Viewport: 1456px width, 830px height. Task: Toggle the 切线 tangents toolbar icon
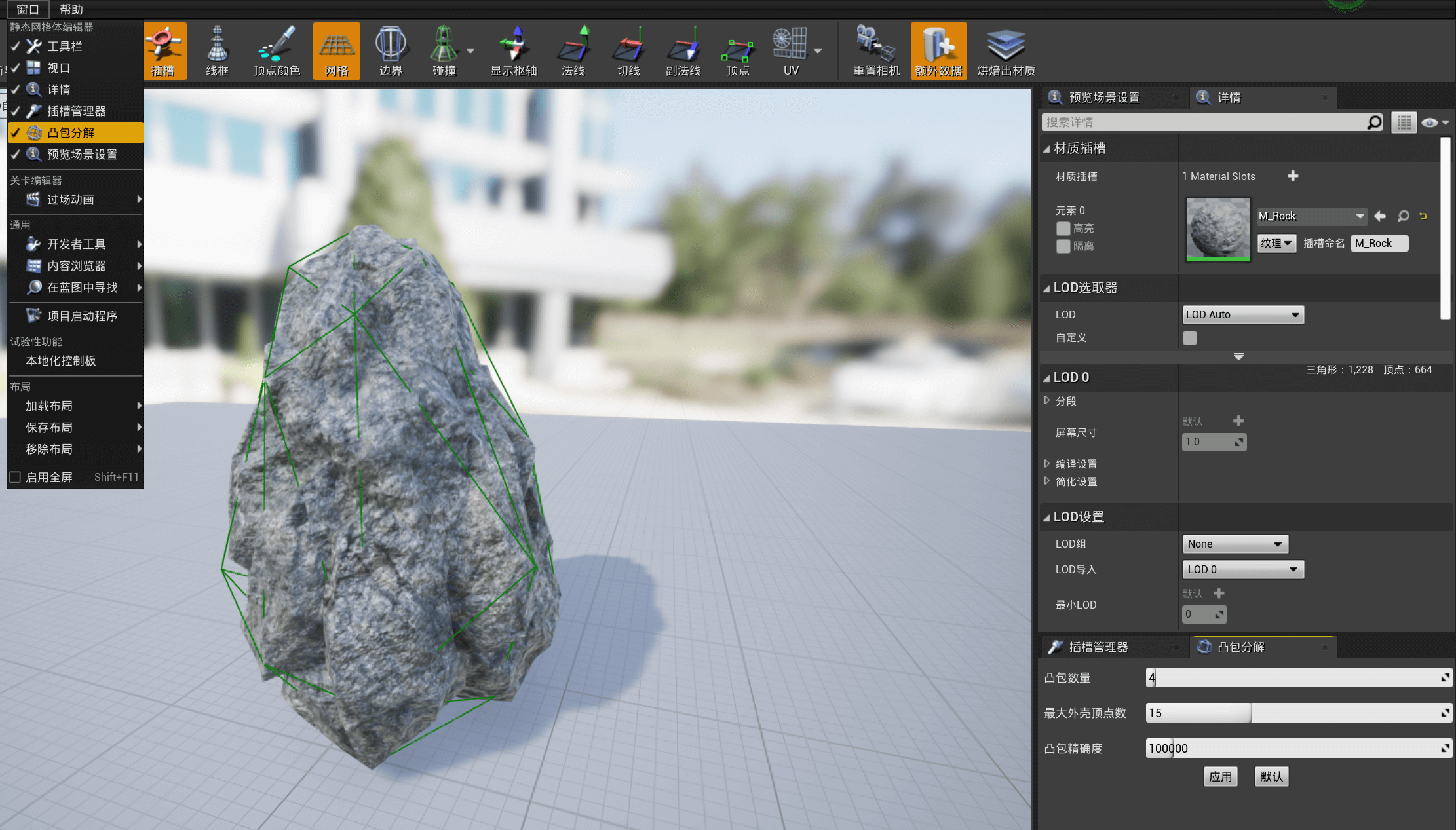[628, 51]
